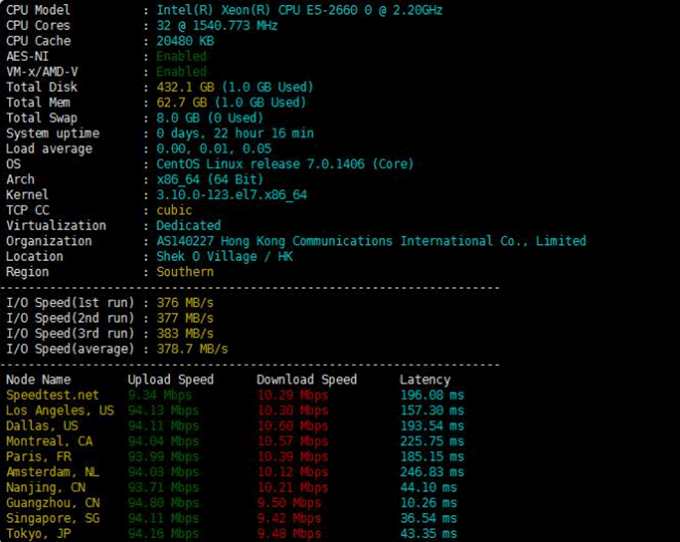This screenshot has width=680, height=542.
Task: Click the Upload Speed column header
Action: [x=170, y=380]
